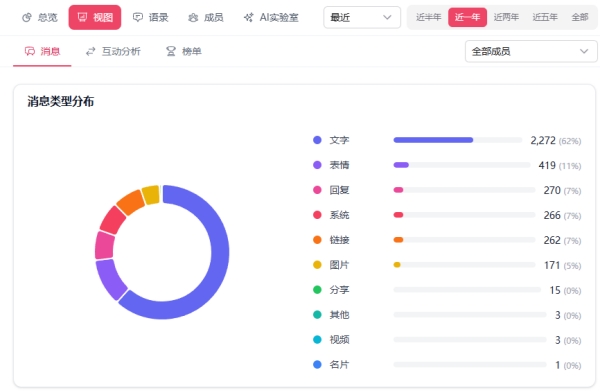The height and width of the screenshot is (391, 600).
Task: Click the 语录 speech bubble icon
Action: pos(138,18)
